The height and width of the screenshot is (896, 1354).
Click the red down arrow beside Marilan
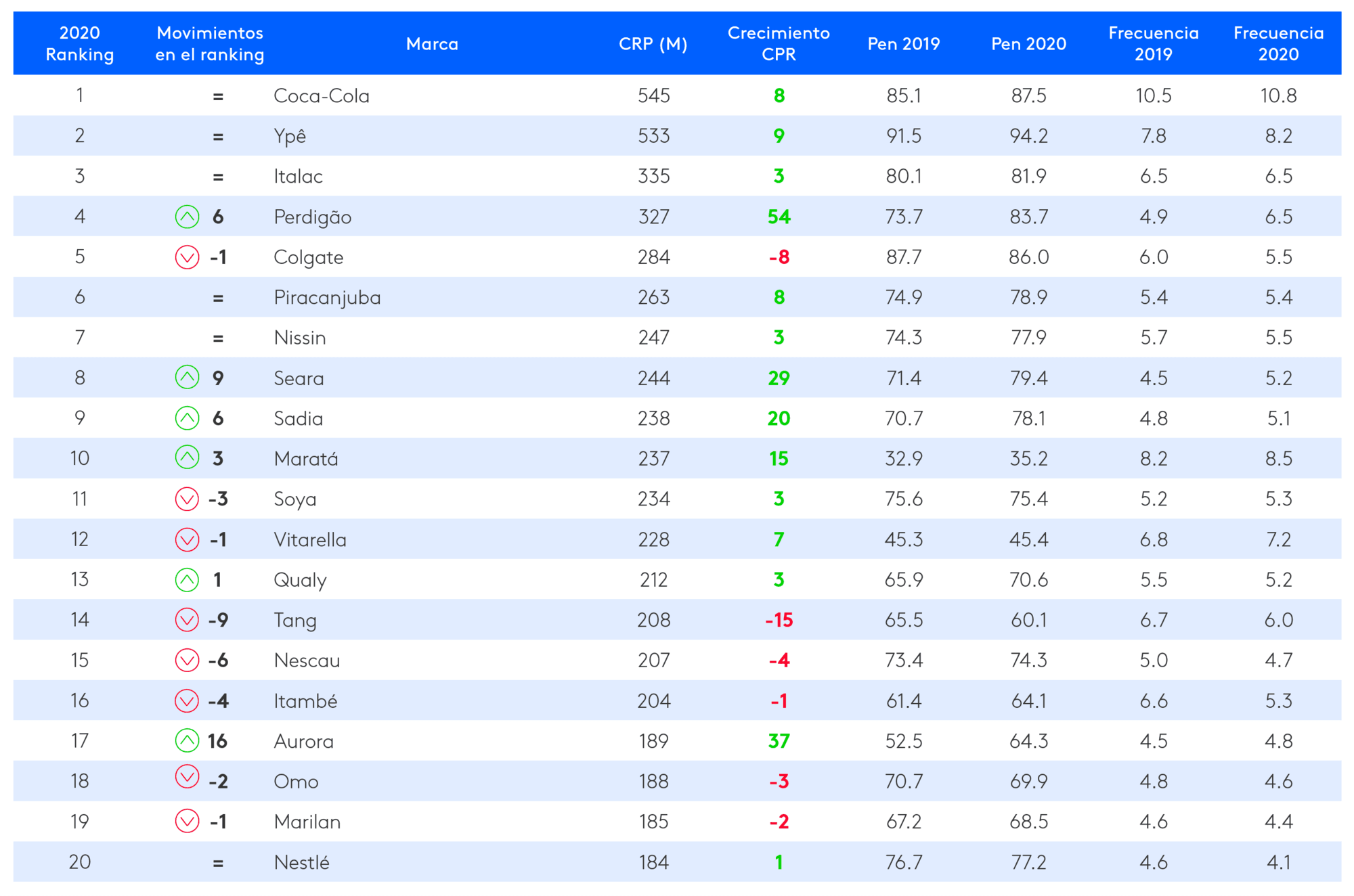(187, 821)
